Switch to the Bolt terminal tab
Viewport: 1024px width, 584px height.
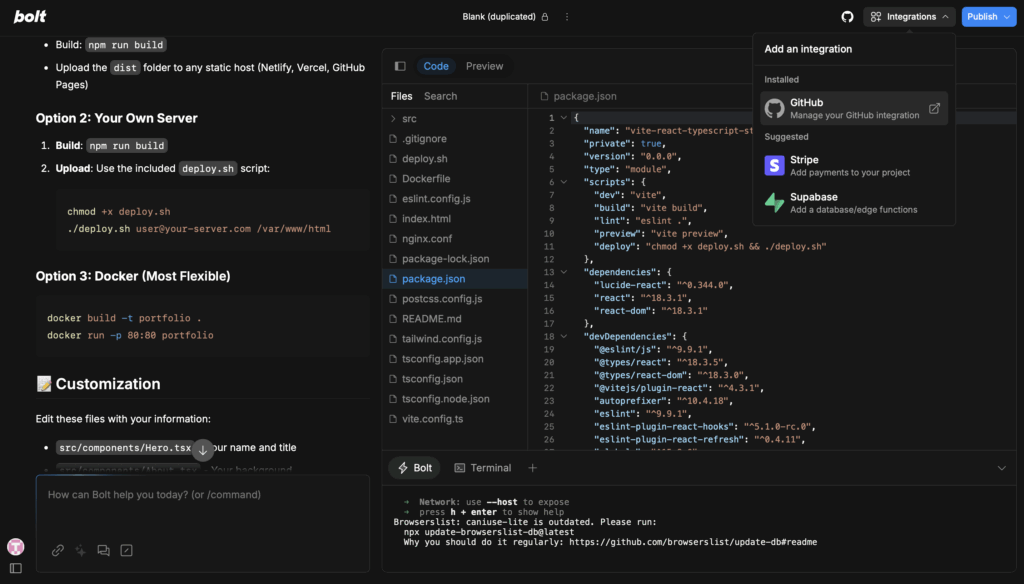point(415,468)
